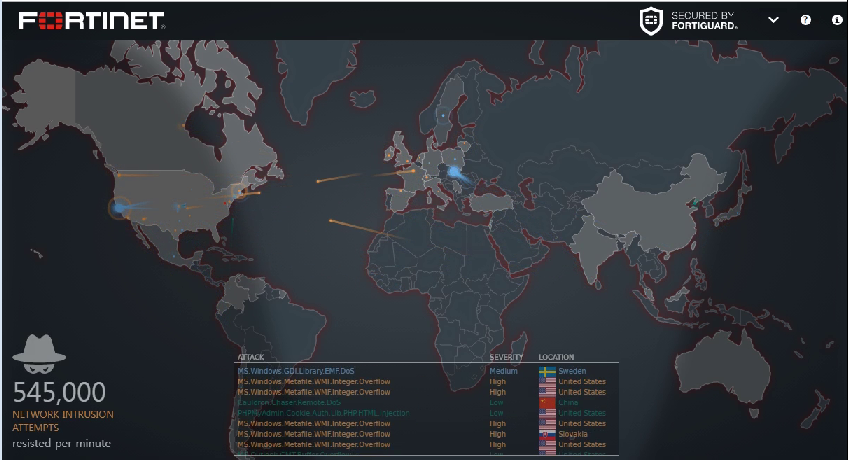Click the LOCATION column header
The height and width of the screenshot is (461, 848).
(x=556, y=357)
